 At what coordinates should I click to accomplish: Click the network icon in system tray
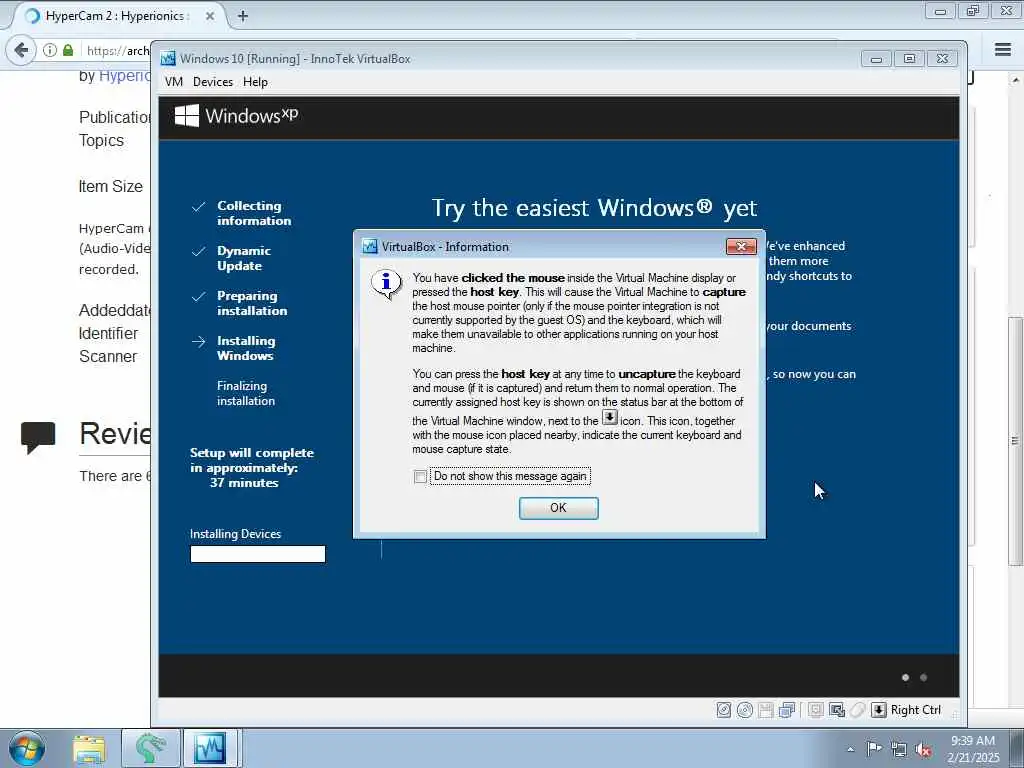point(899,749)
